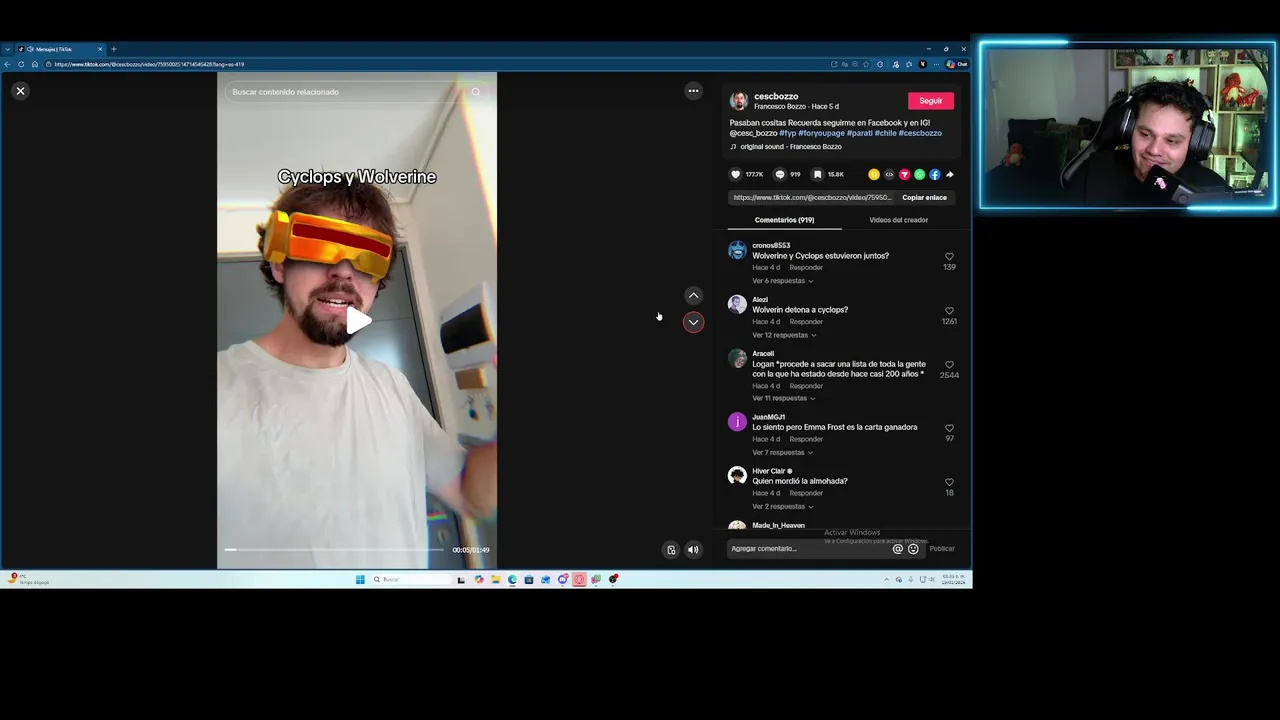Click the browser back arrow
This screenshot has width=1280, height=720.
(x=7, y=64)
